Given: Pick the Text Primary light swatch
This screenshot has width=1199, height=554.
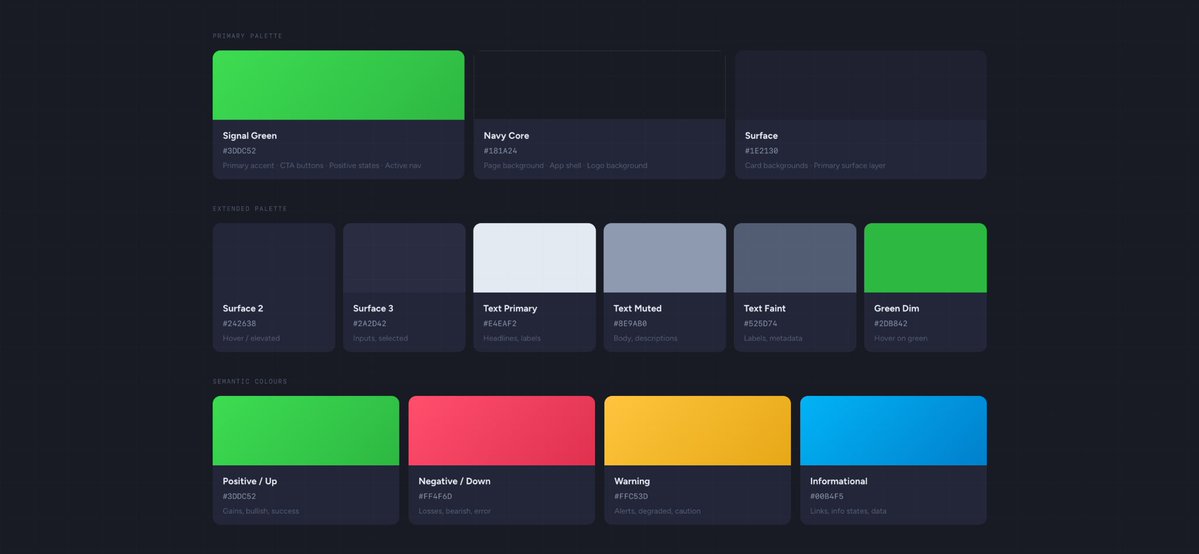Looking at the screenshot, I should [535, 258].
